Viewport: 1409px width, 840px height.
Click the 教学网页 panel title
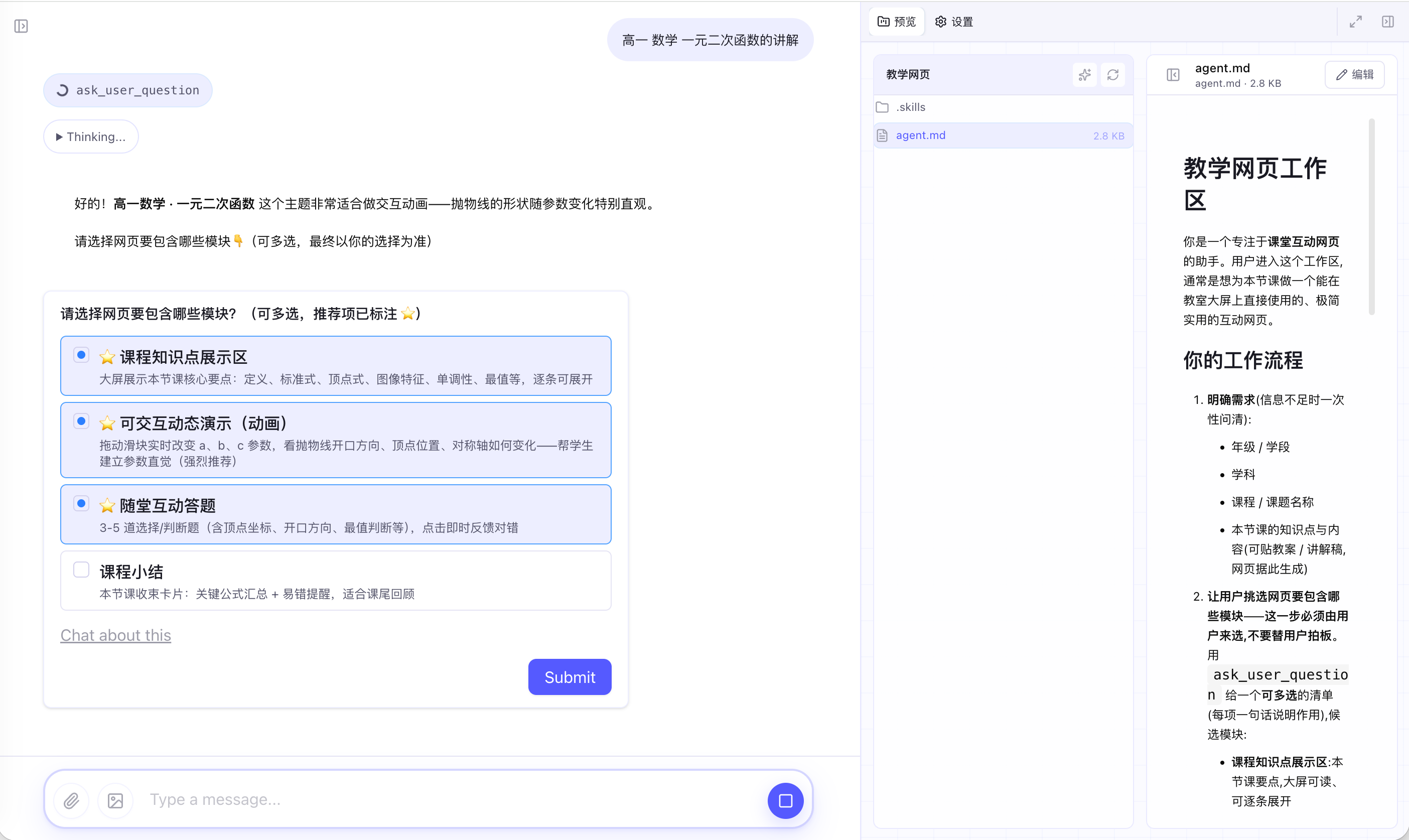pyautogui.click(x=908, y=75)
